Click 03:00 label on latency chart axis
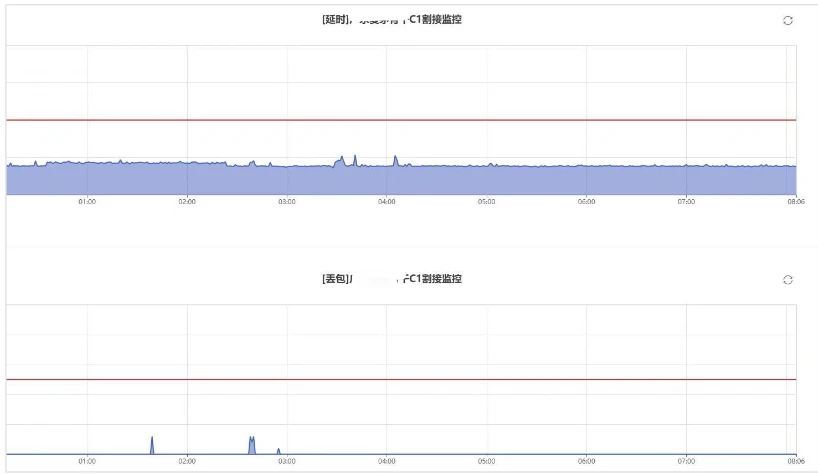 (x=287, y=202)
